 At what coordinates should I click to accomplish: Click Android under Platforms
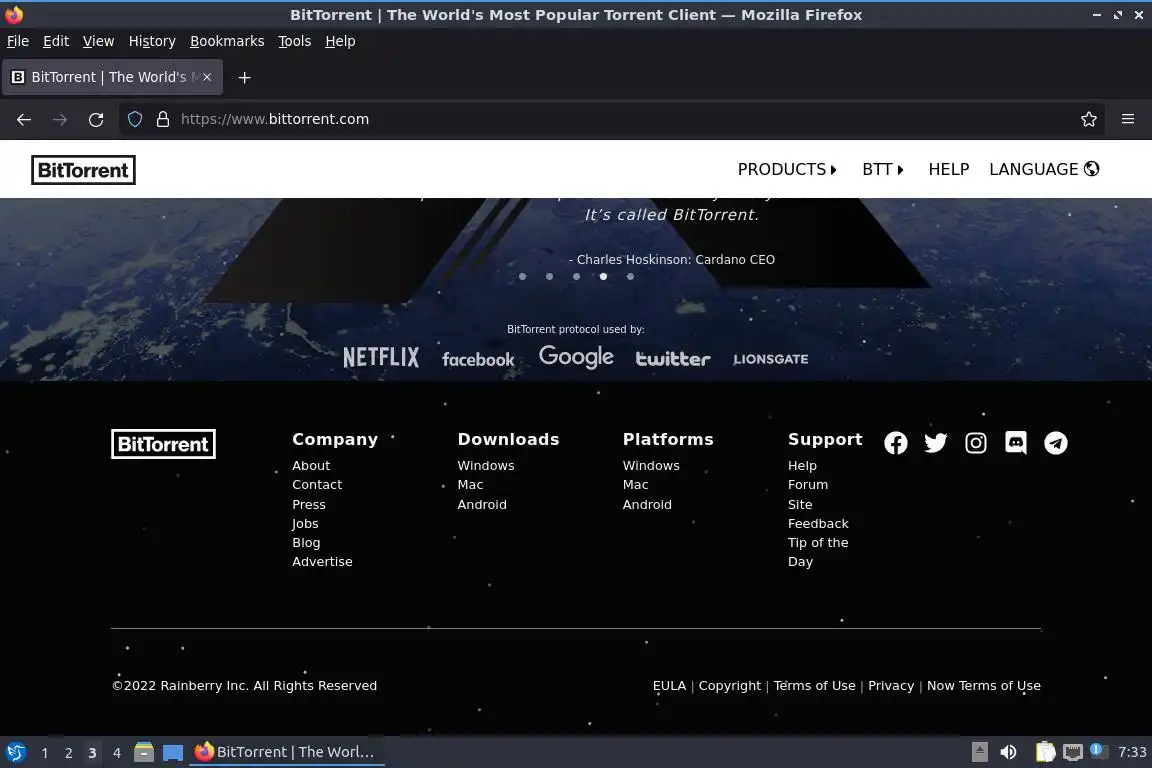[647, 505]
